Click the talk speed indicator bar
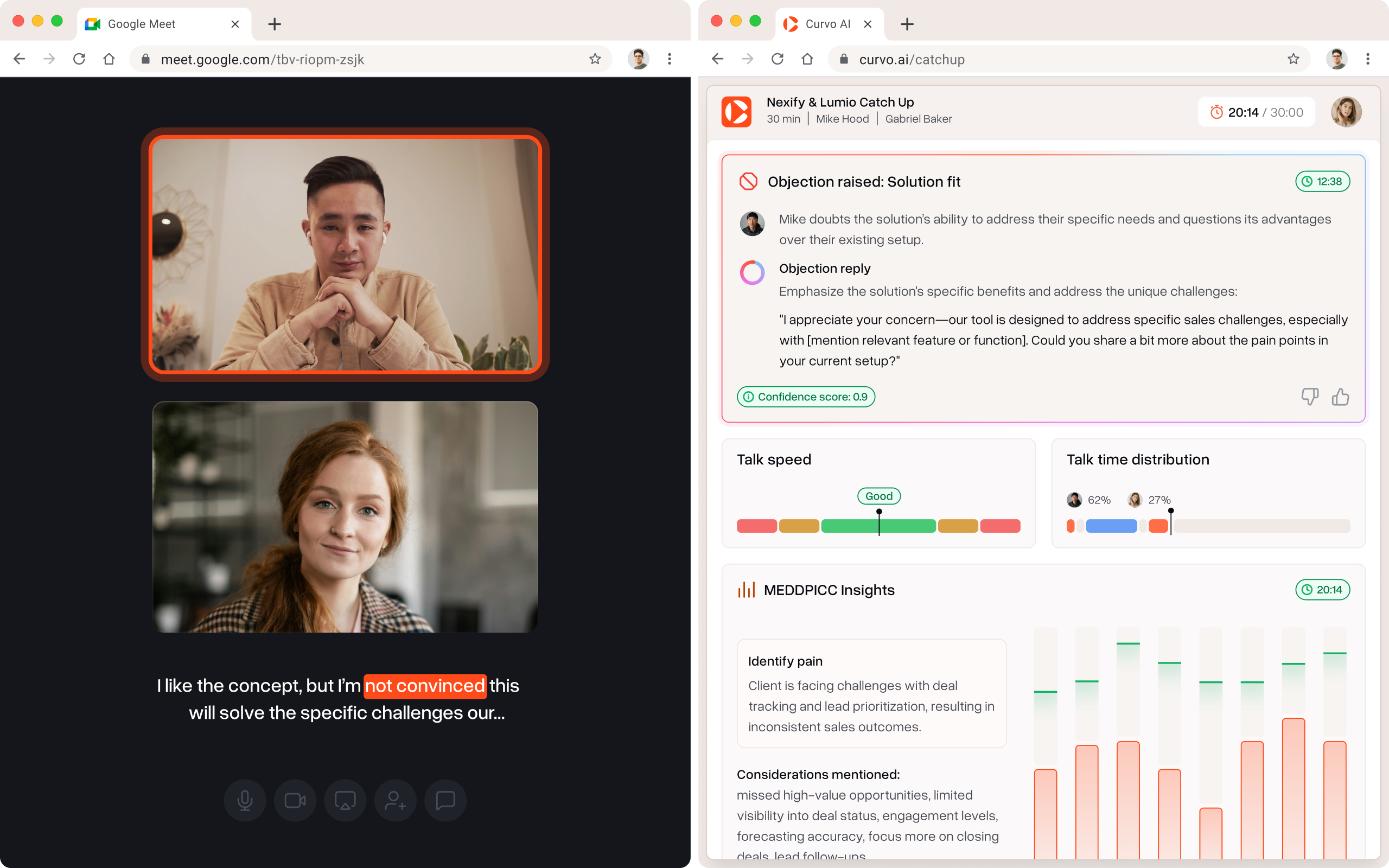 tap(878, 526)
